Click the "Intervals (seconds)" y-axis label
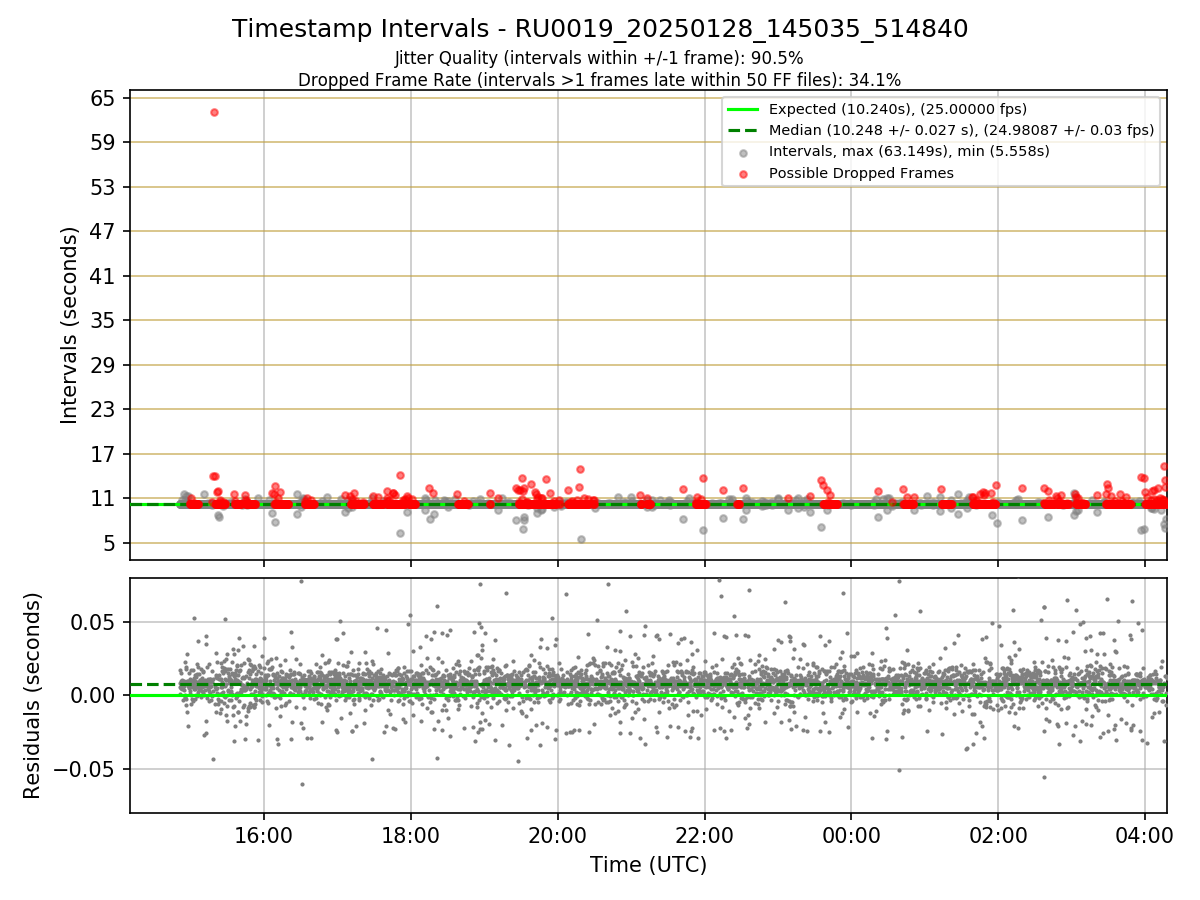Screen dimensions: 1200x900 pos(69,325)
